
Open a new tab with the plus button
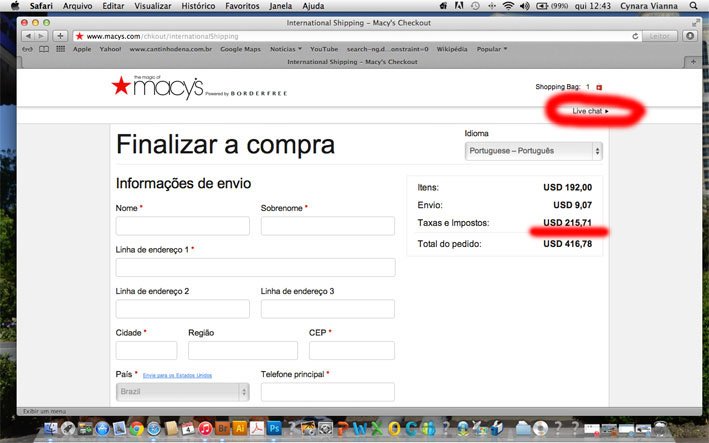pos(693,62)
